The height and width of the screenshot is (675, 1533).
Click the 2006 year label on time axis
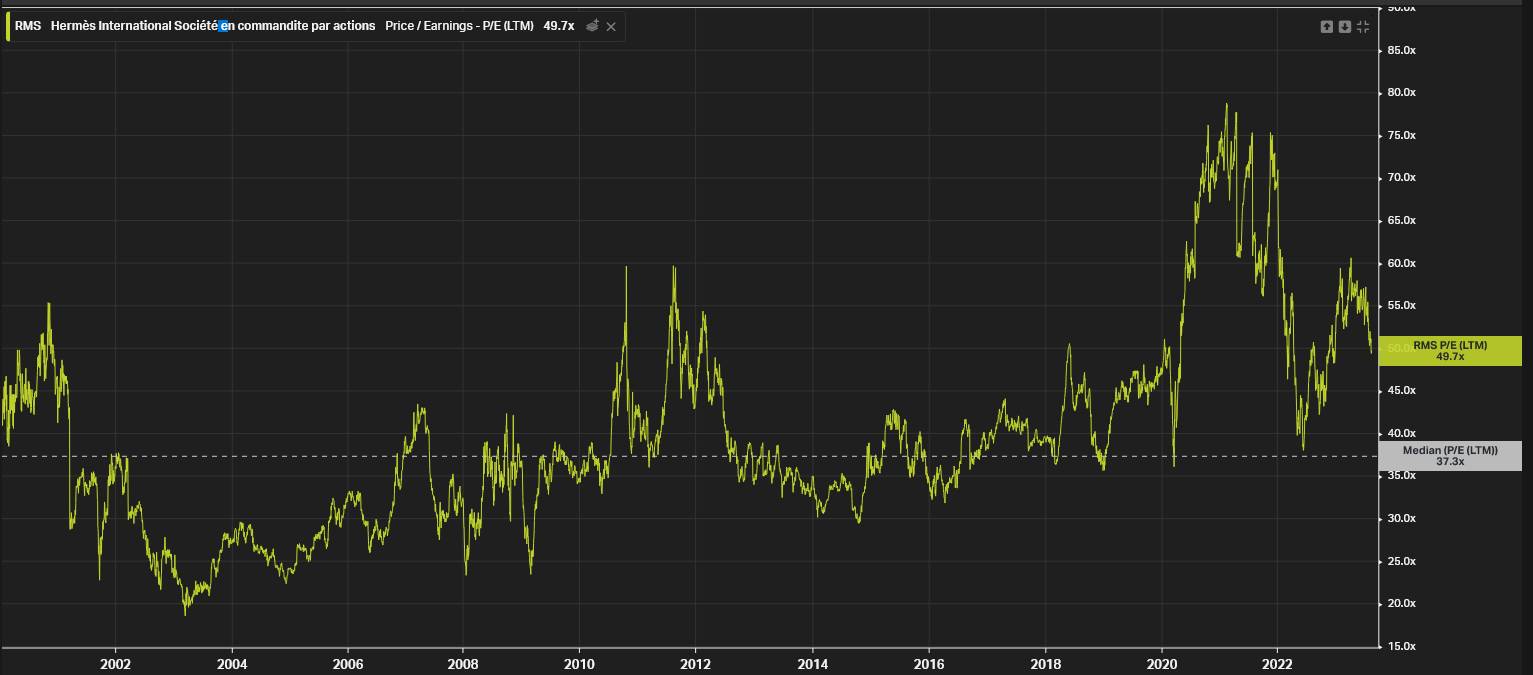[348, 664]
